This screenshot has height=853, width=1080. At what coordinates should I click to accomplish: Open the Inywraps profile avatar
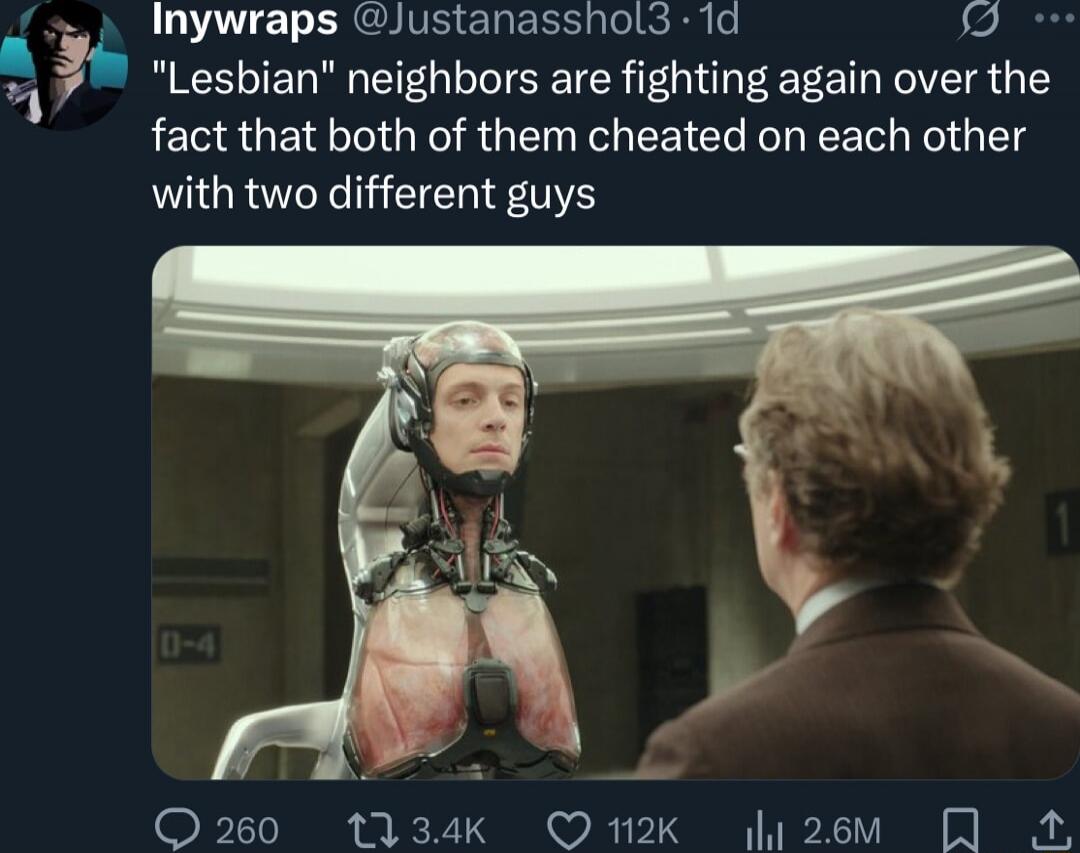click(x=63, y=65)
